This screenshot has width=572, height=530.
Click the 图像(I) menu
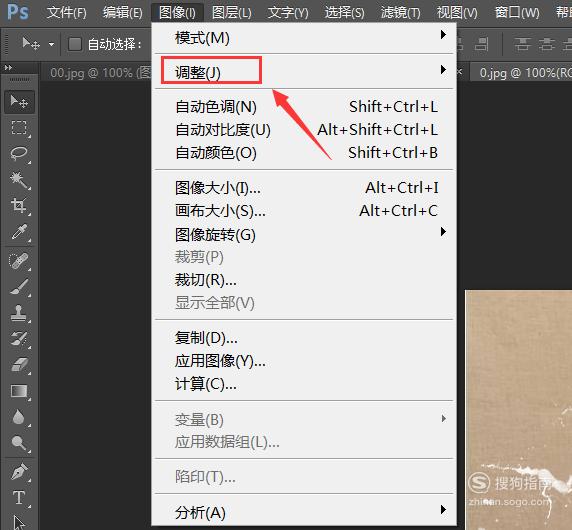click(177, 13)
